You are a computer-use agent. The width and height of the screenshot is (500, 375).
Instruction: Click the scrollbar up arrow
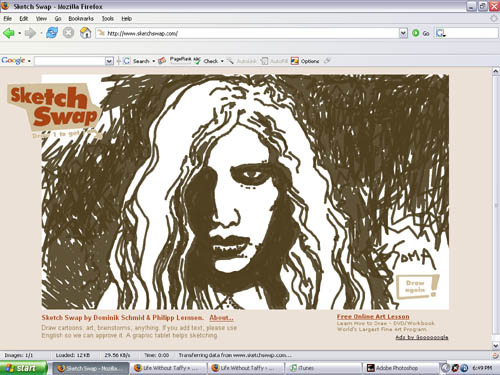pyautogui.click(x=496, y=71)
